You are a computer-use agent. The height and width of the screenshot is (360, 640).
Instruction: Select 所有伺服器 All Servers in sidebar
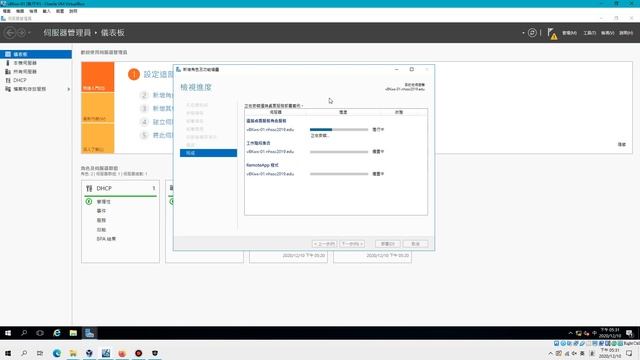click(x=36, y=71)
